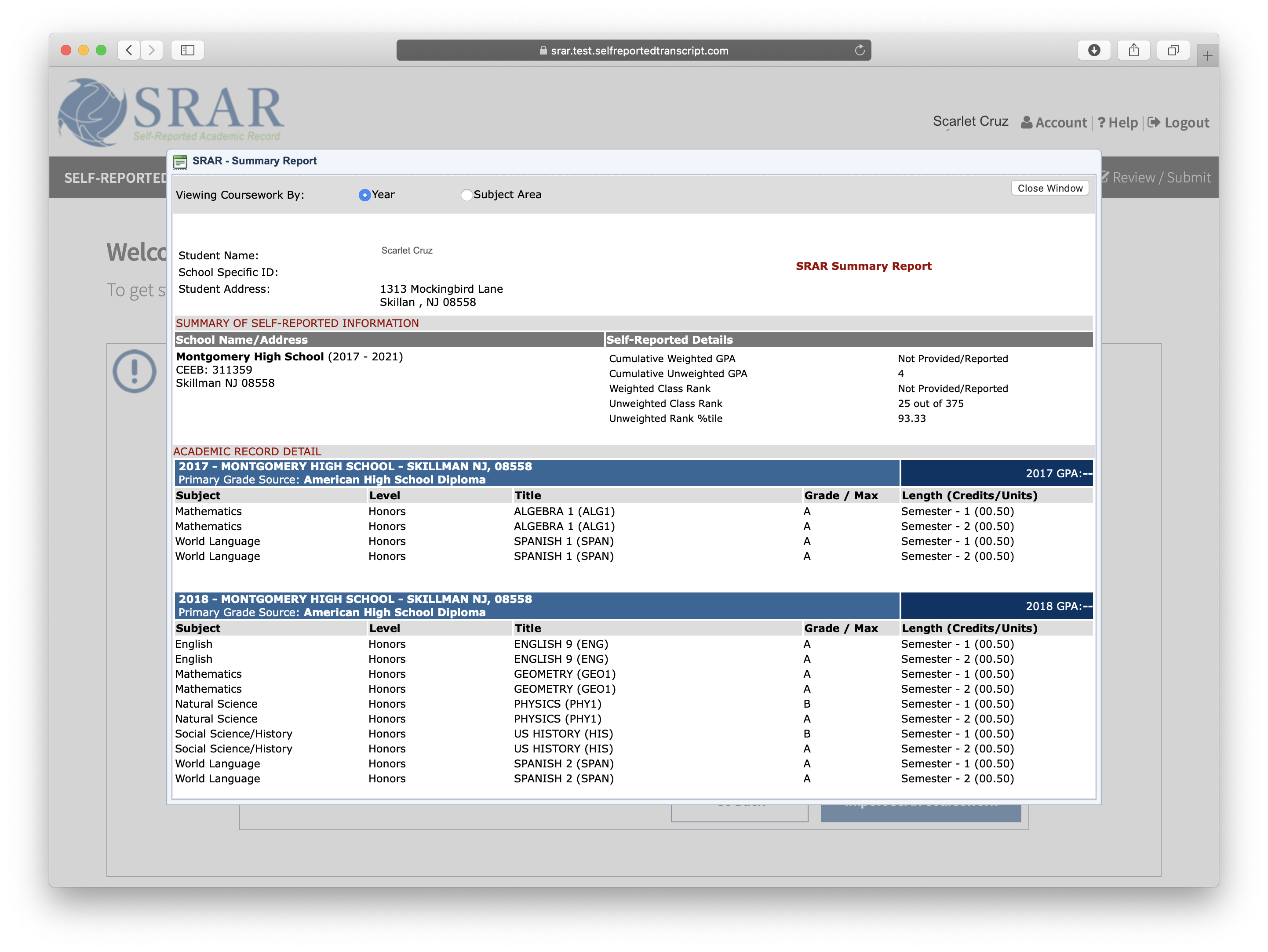Open the Safari downloads icon

(1094, 51)
